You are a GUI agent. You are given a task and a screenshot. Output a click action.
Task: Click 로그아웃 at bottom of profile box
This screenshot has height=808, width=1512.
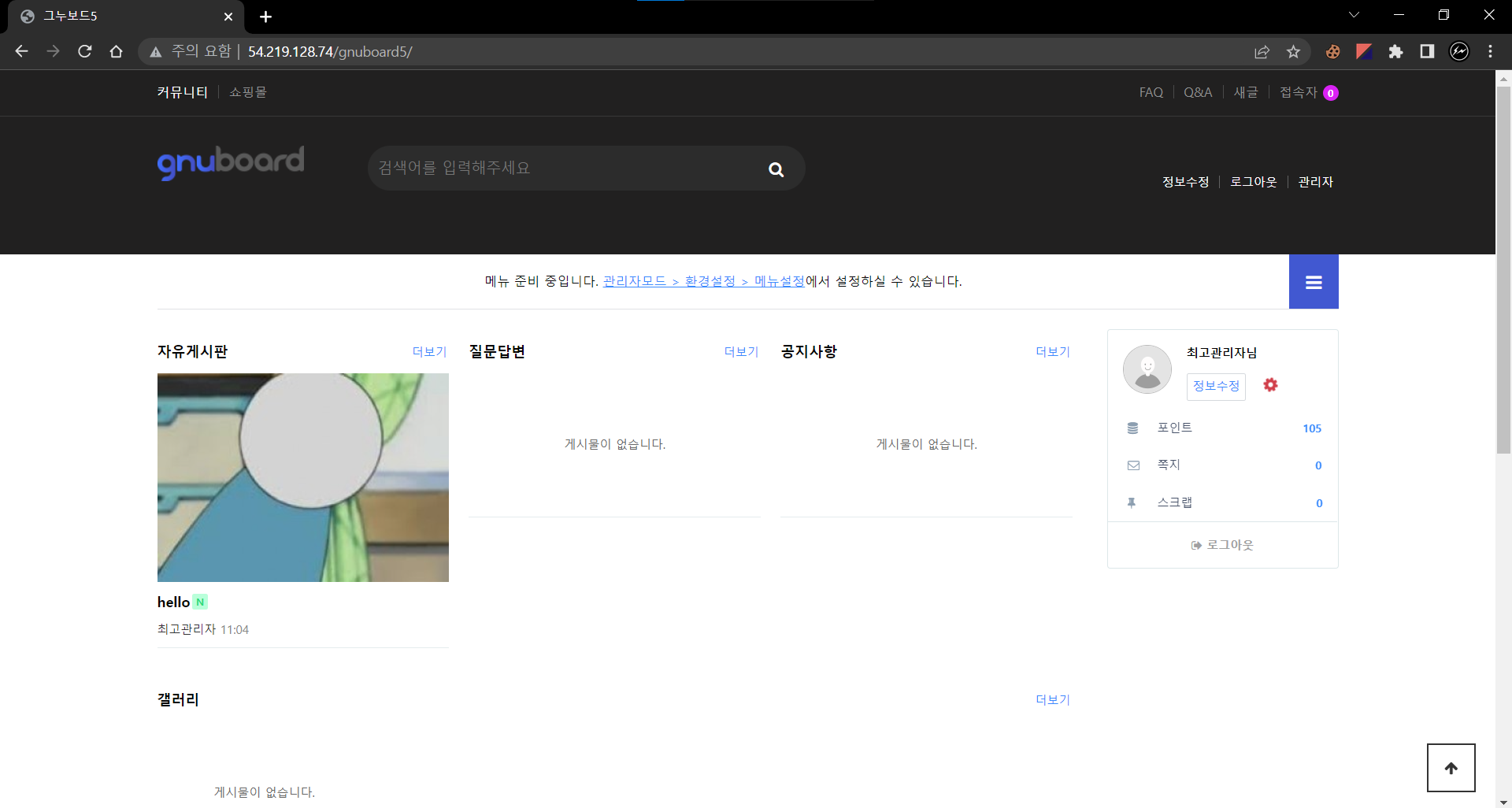(1222, 545)
